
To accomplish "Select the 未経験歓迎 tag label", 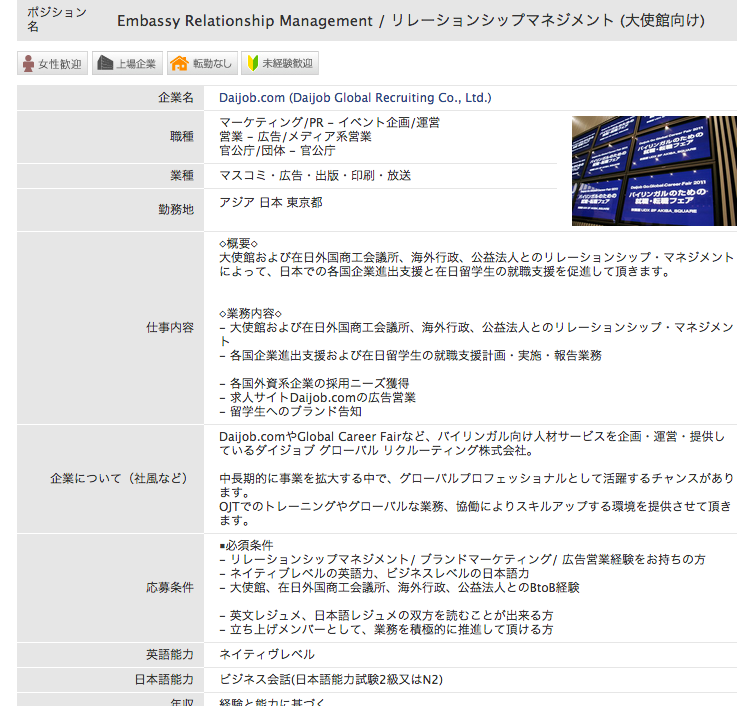I will point(287,64).
